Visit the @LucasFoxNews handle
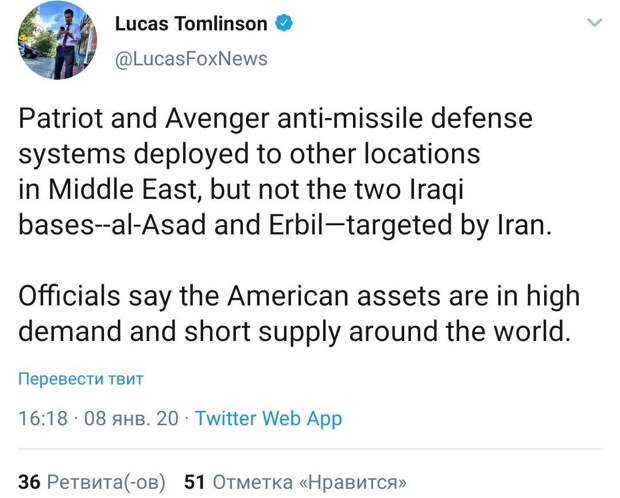 click(x=191, y=59)
